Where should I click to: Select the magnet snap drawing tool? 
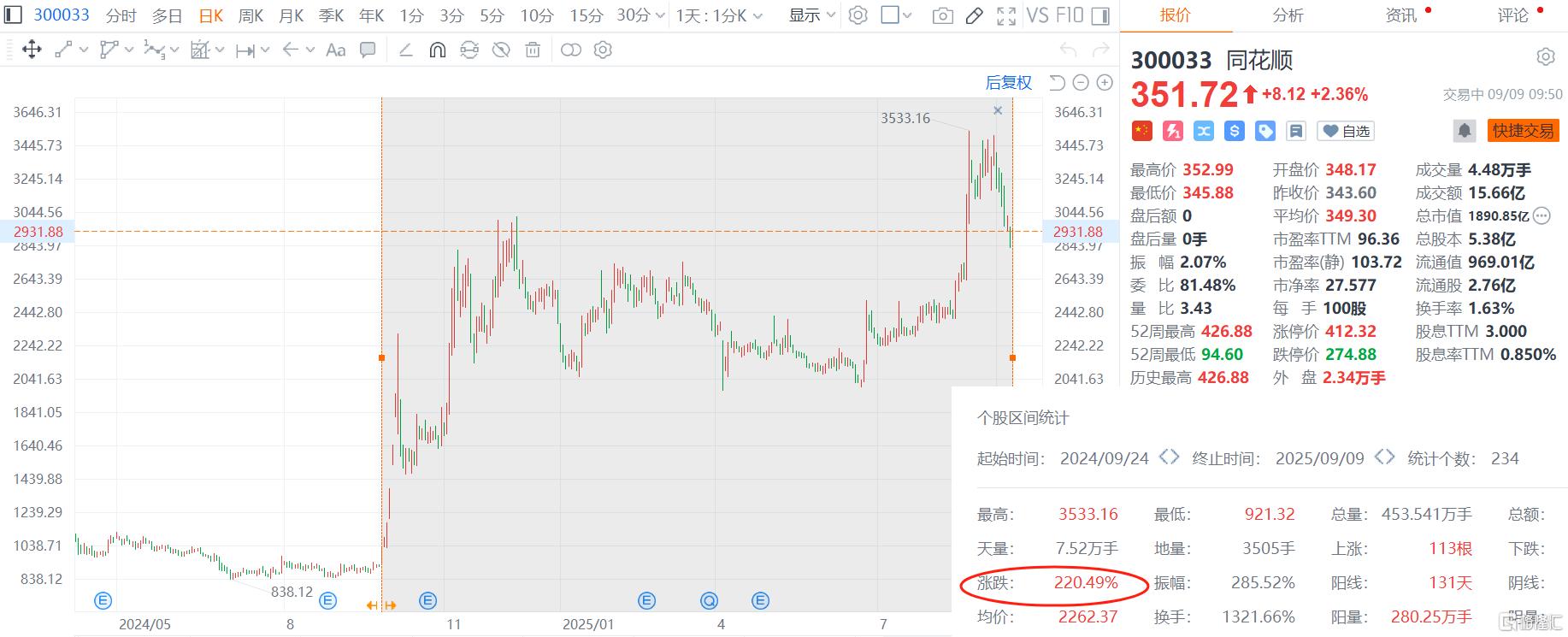(437, 50)
